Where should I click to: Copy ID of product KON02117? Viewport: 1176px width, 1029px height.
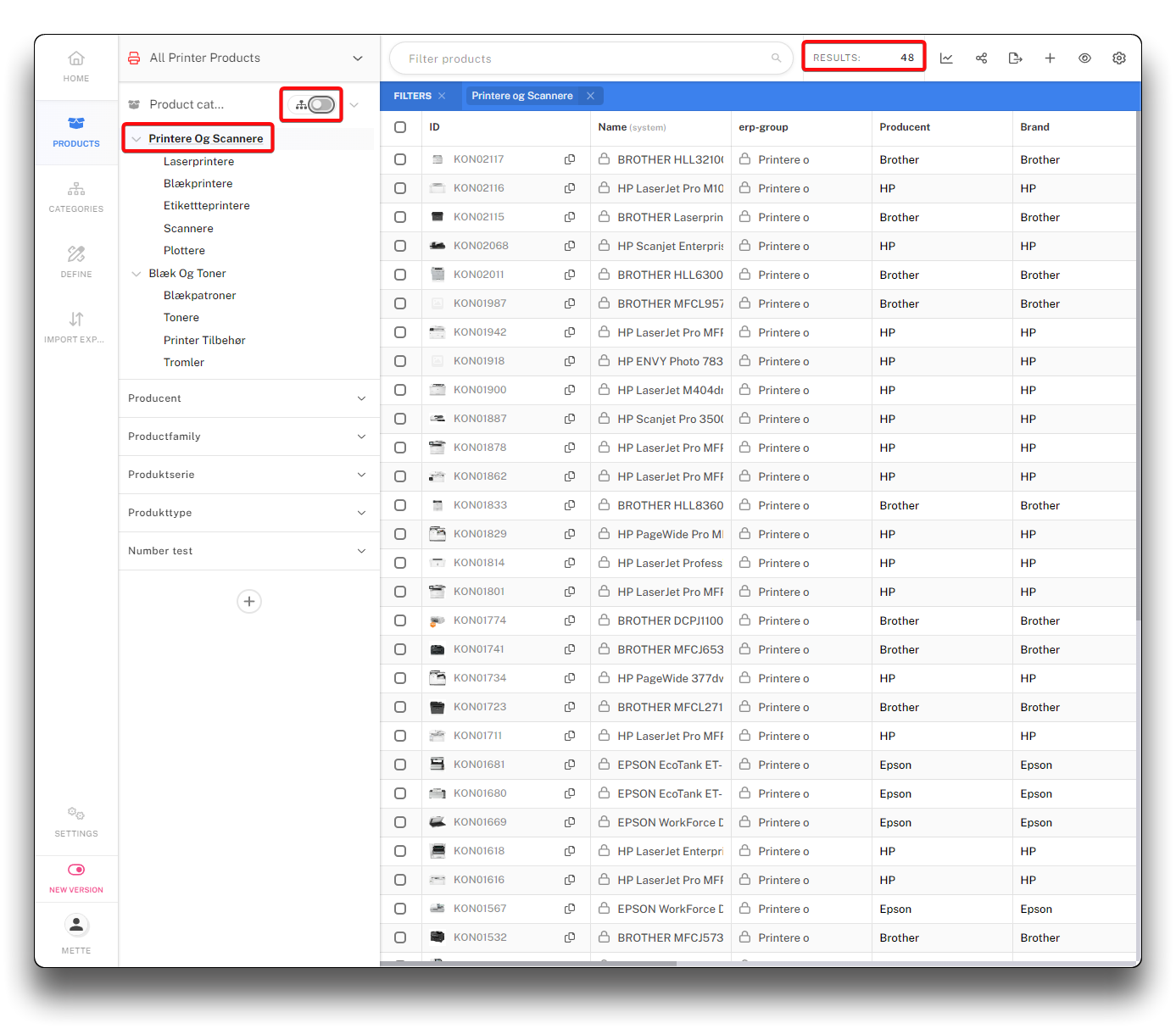(570, 159)
